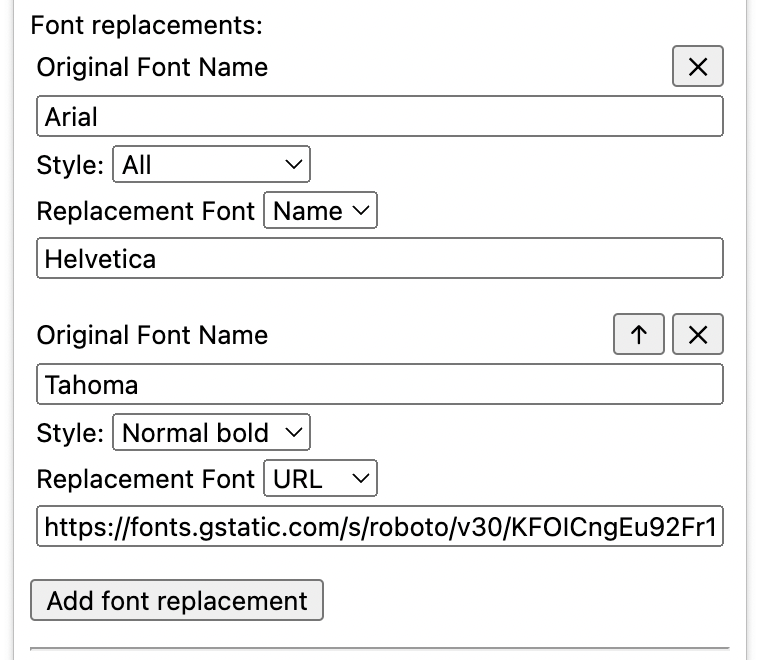Click the fonts.gstatic.com URL input field
This screenshot has height=660, width=760.
(x=379, y=527)
